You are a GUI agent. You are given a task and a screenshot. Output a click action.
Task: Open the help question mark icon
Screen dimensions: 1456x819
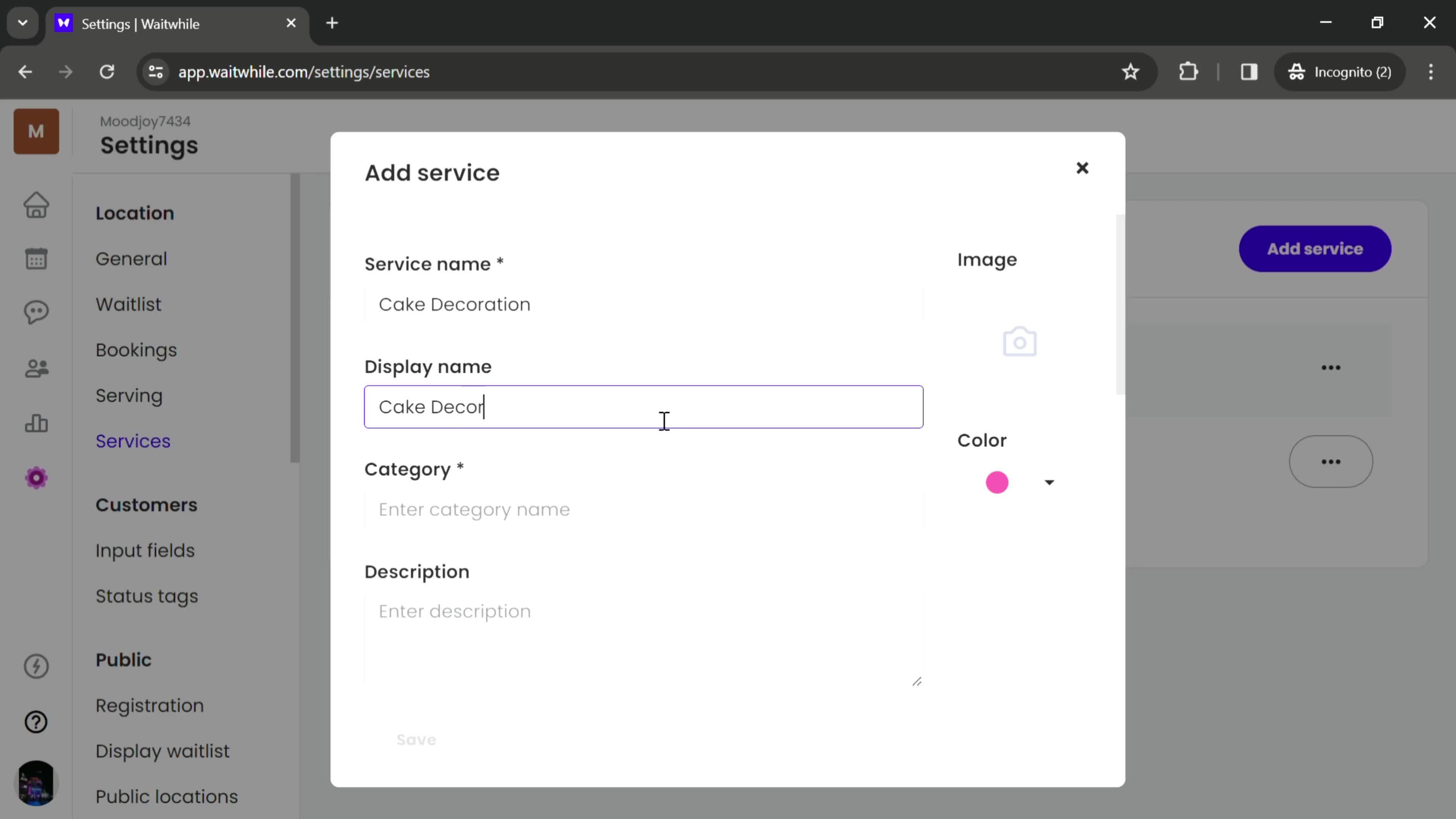click(36, 722)
